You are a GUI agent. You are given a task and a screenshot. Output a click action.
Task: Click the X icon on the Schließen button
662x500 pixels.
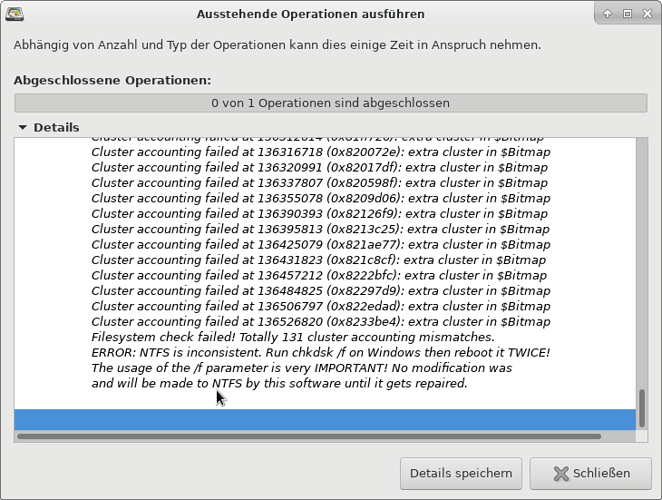coord(561,473)
